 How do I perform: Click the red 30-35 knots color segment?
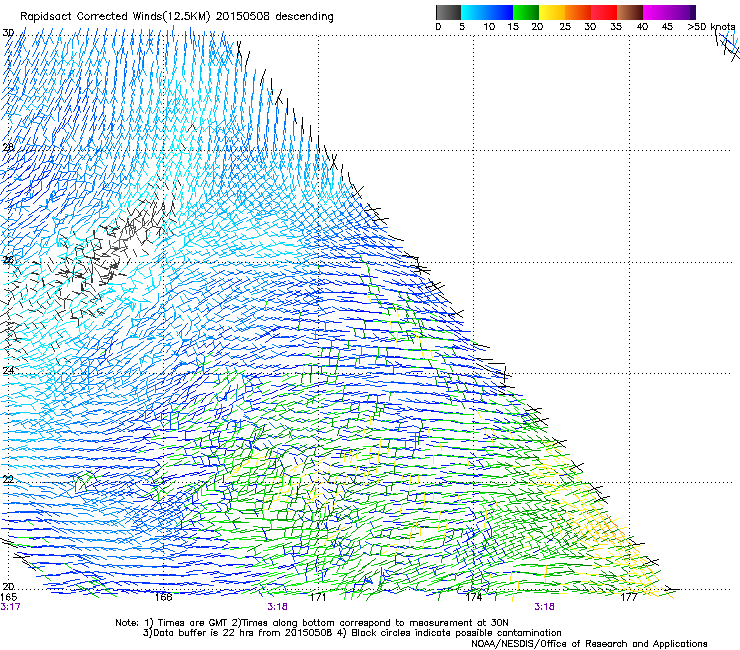604,12
